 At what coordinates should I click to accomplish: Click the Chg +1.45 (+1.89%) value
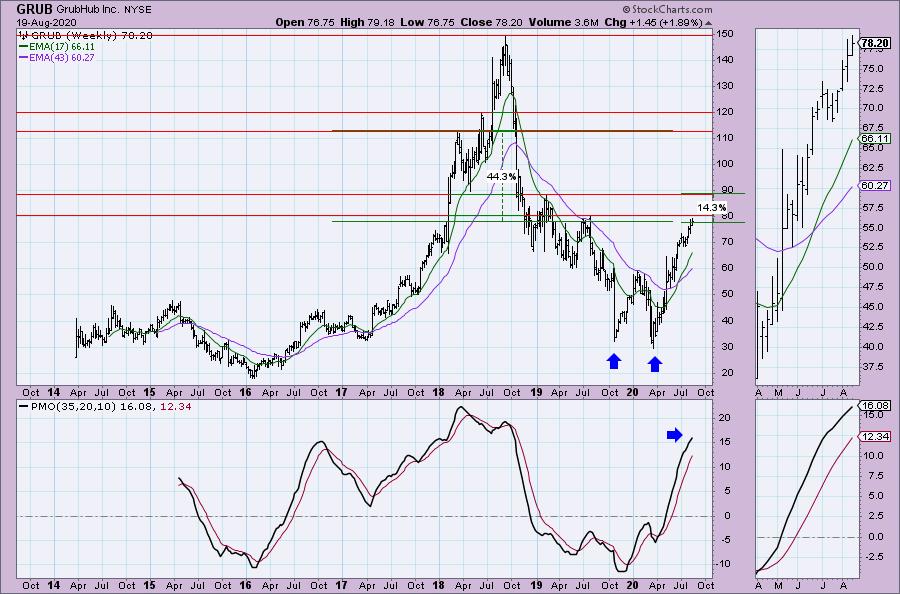[653, 22]
